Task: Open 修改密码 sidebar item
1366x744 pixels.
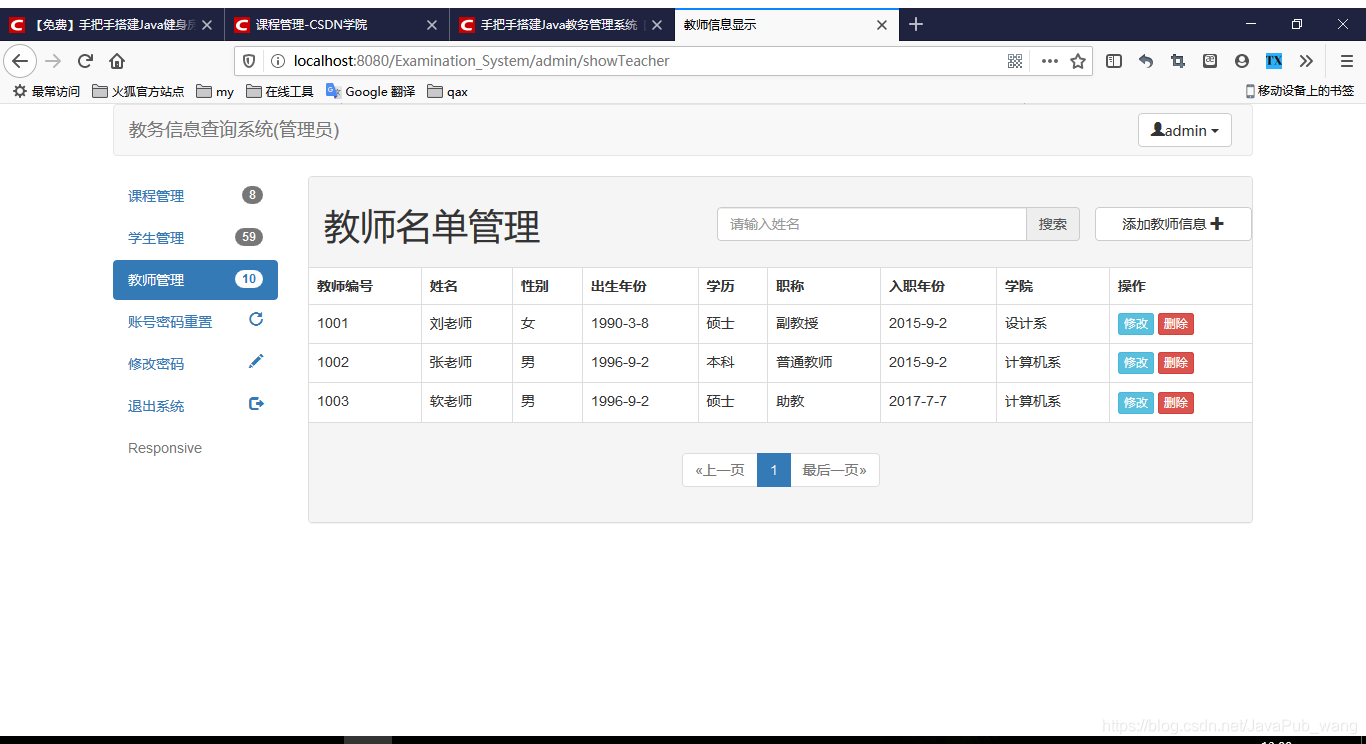Action: (x=195, y=364)
